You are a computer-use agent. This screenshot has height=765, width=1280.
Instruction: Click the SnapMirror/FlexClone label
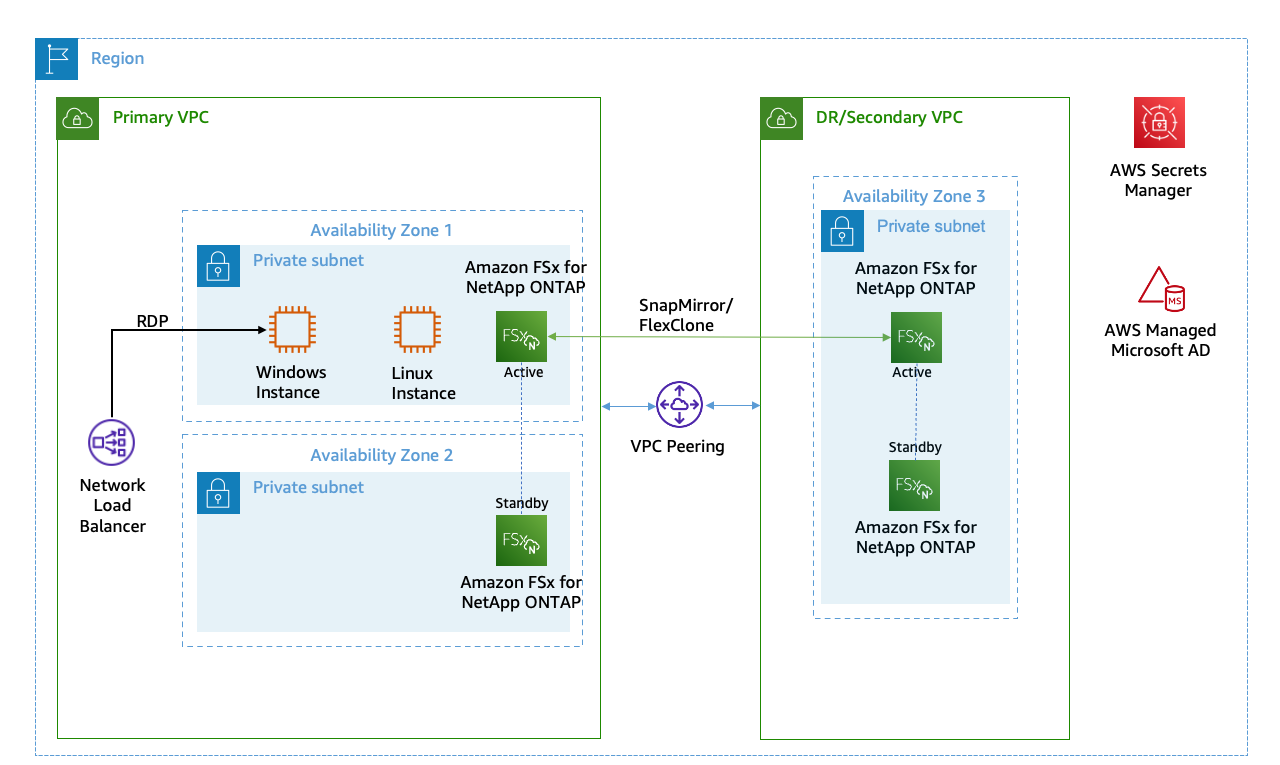686,314
